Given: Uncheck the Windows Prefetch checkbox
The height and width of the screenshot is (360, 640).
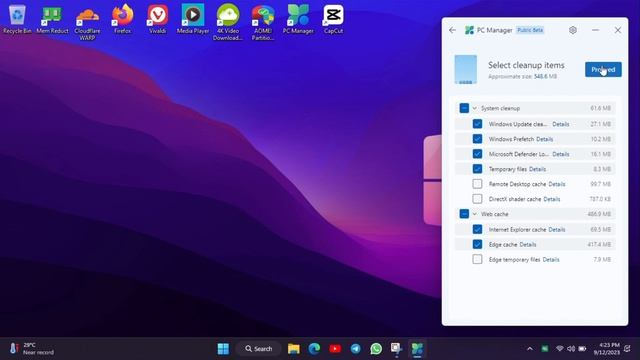Looking at the screenshot, I should pyautogui.click(x=477, y=139).
